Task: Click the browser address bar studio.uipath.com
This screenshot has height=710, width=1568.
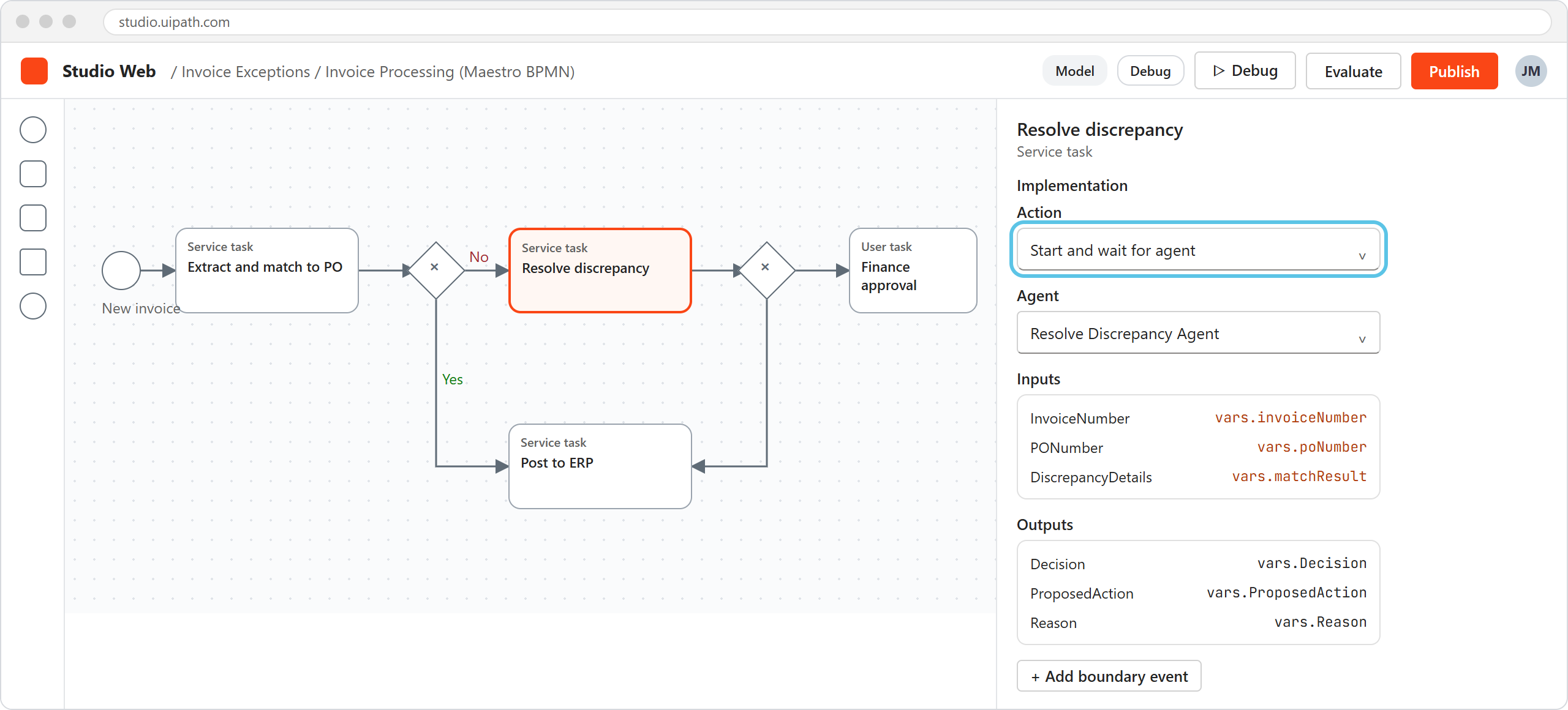Action: pyautogui.click(x=827, y=22)
